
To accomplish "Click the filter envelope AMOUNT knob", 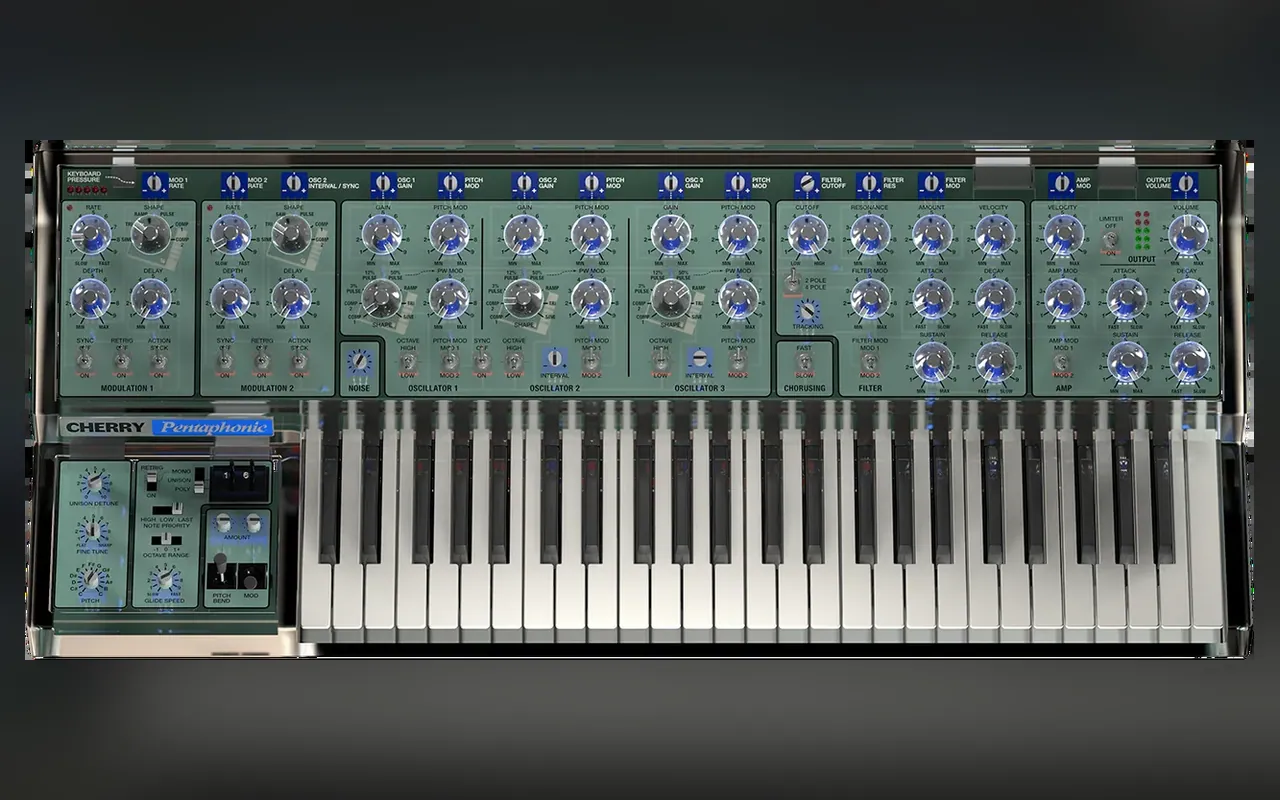I will click(932, 235).
